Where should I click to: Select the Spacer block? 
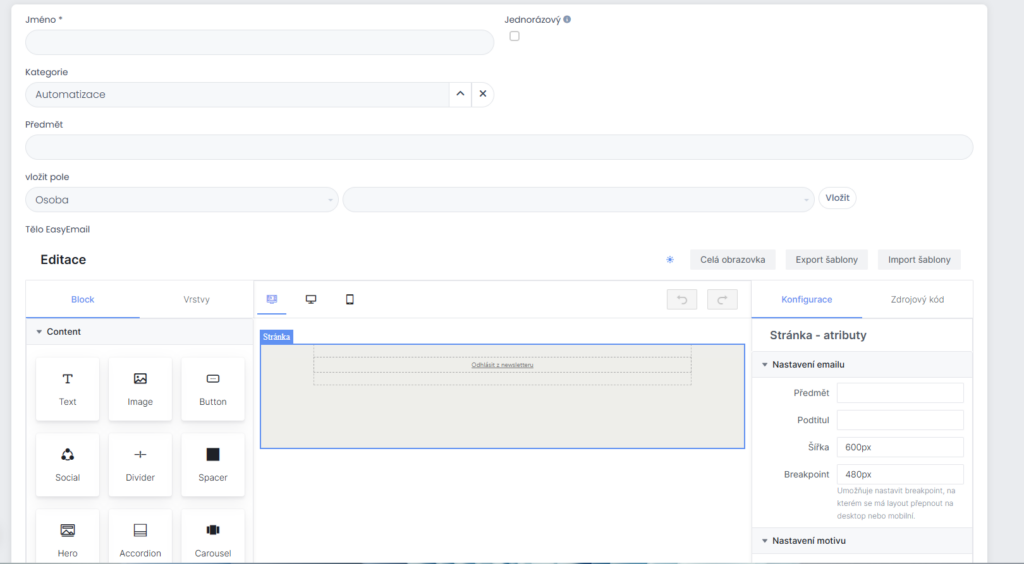pos(213,465)
